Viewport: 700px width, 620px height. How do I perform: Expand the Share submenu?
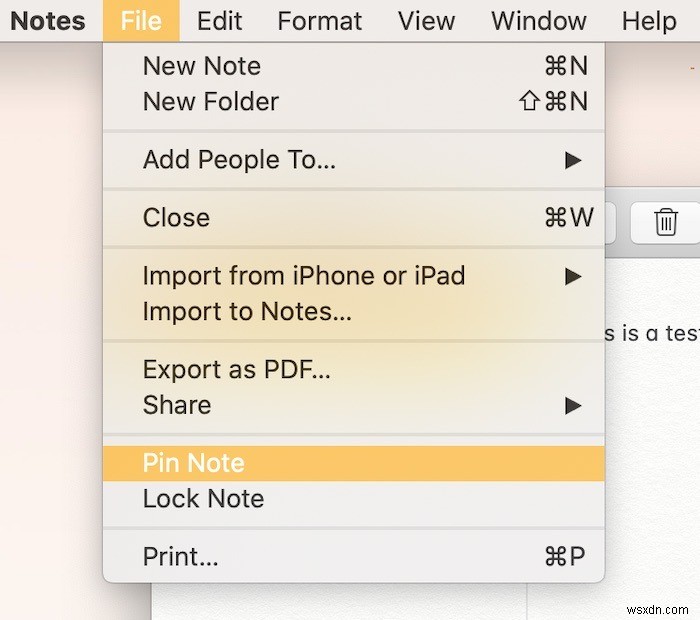(354, 405)
